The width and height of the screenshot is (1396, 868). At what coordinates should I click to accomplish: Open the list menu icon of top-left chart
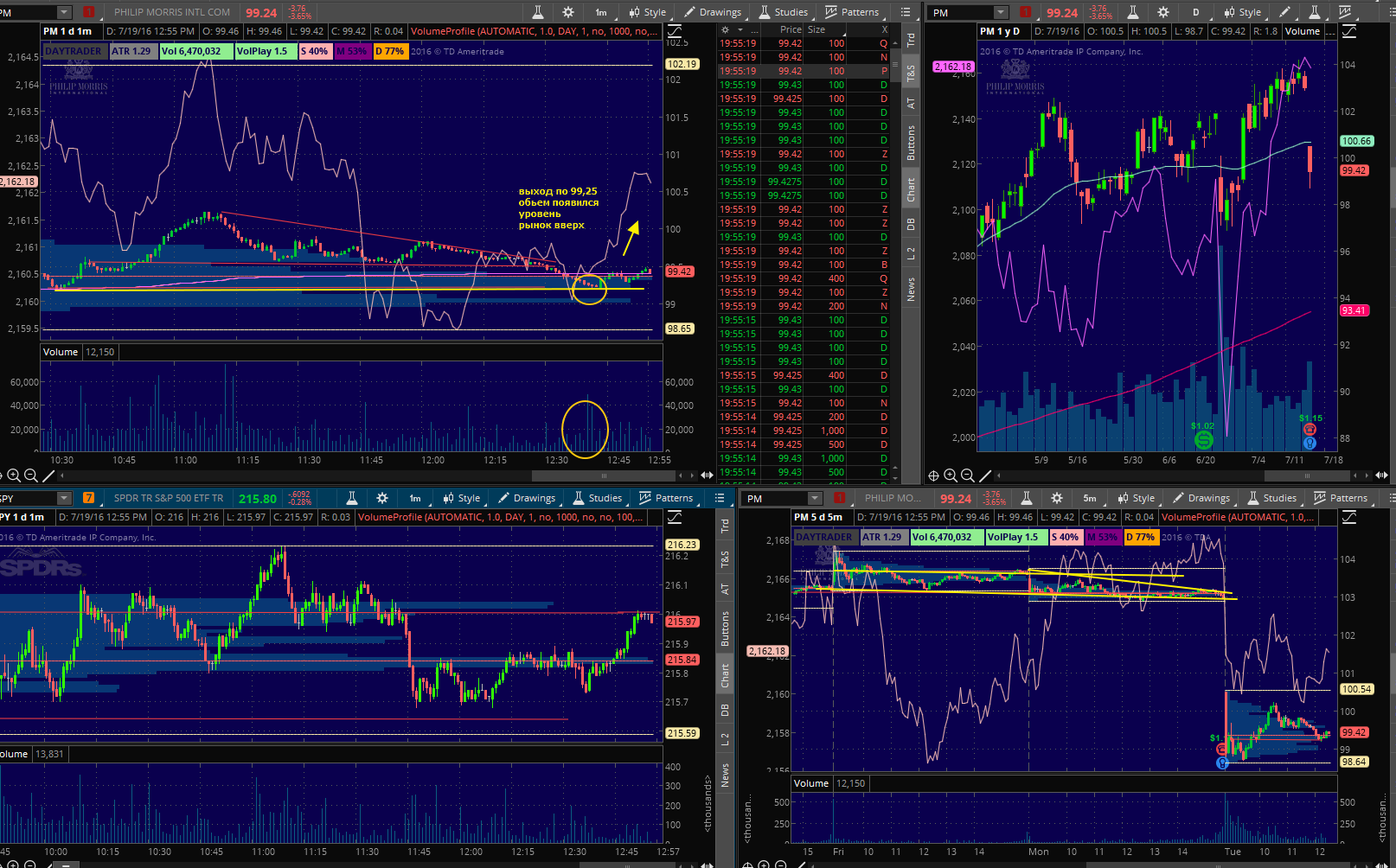906,12
